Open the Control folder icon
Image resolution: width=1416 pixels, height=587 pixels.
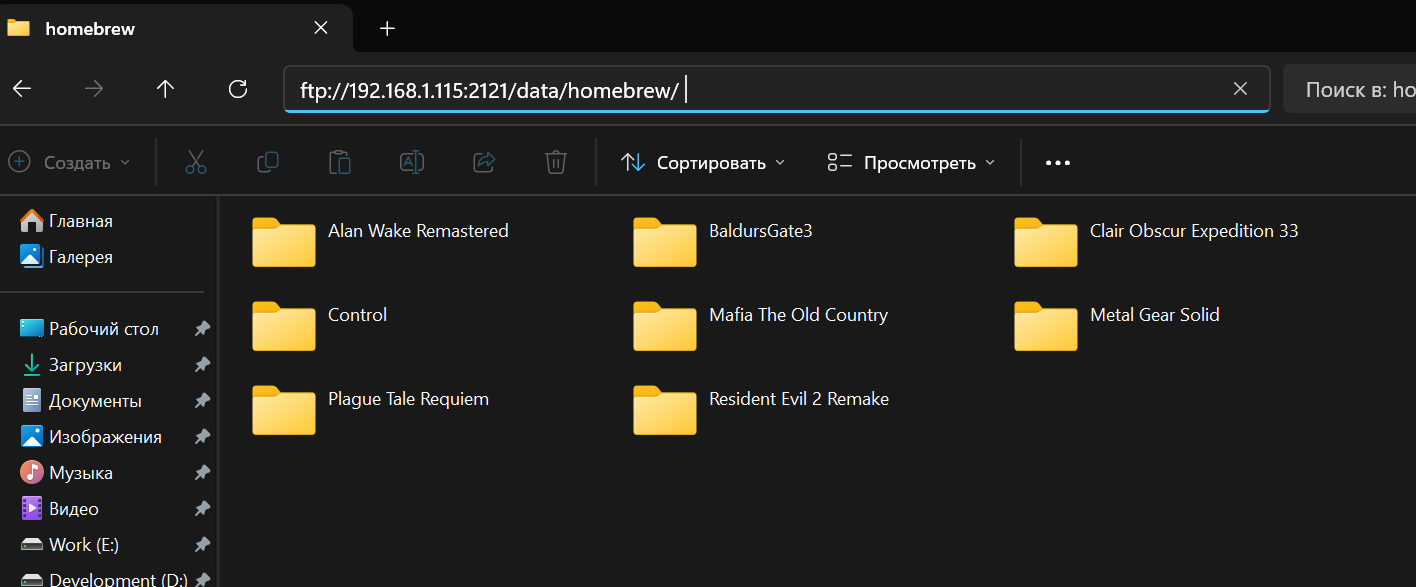pos(284,326)
